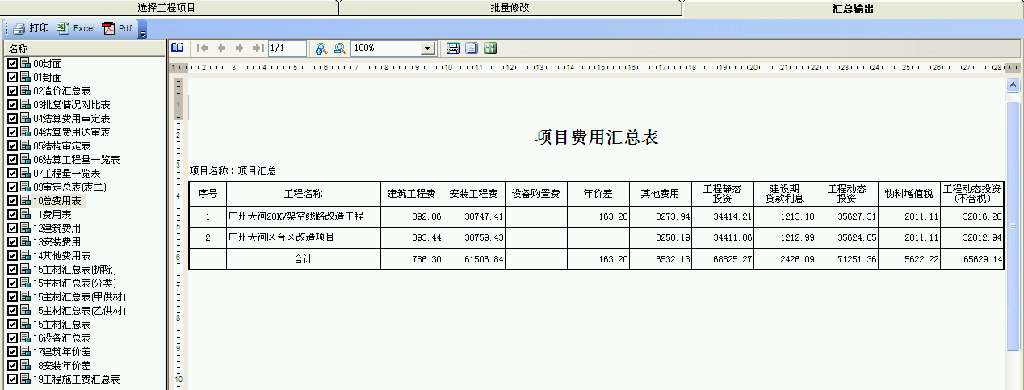Click the binoculars find icon
Viewport: 1024px width, 390px height.
(x=321, y=48)
